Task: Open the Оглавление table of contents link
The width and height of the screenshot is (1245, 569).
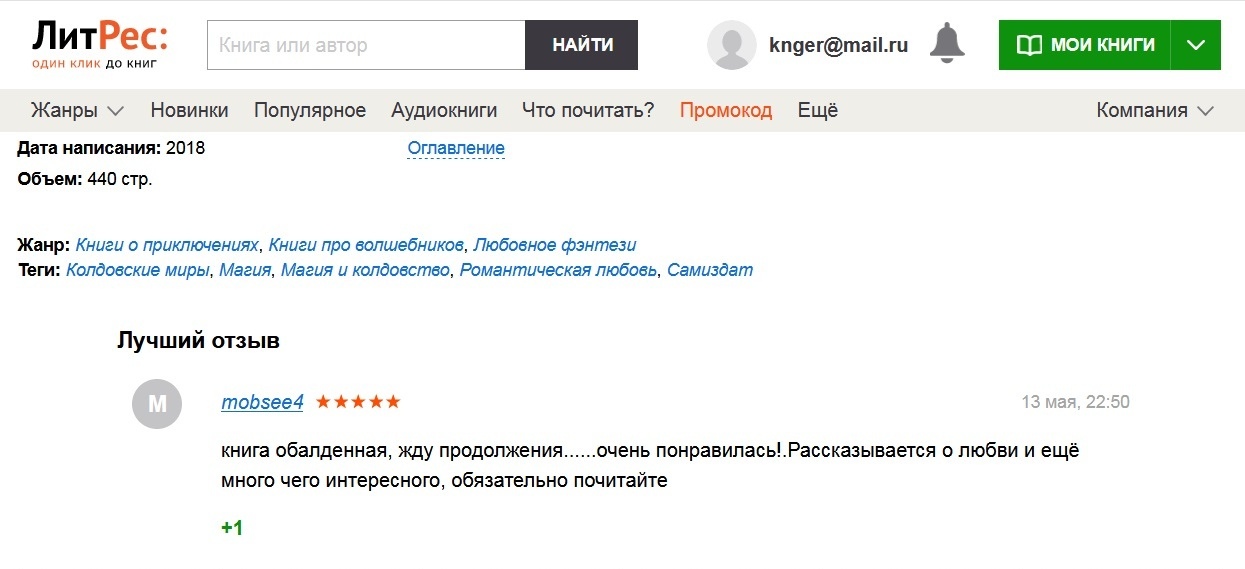Action: click(456, 148)
